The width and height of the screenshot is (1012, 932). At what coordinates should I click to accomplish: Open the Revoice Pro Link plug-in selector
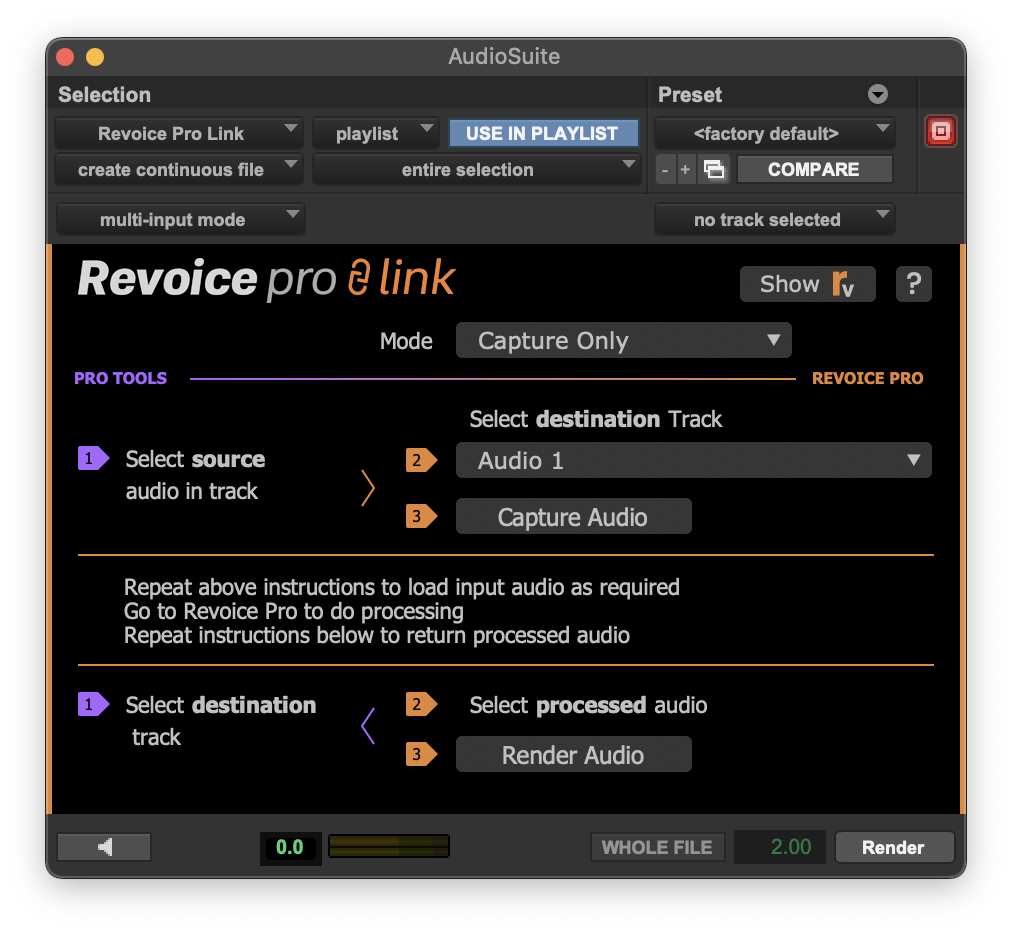(x=178, y=133)
